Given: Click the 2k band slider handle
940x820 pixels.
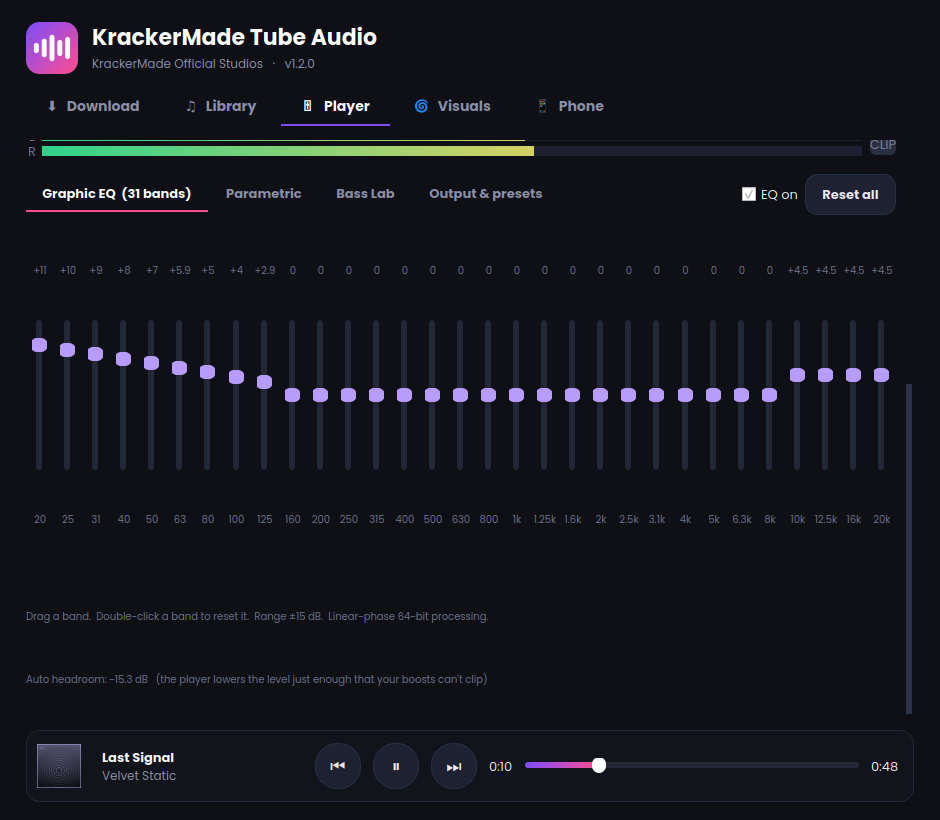Looking at the screenshot, I should (x=600, y=394).
